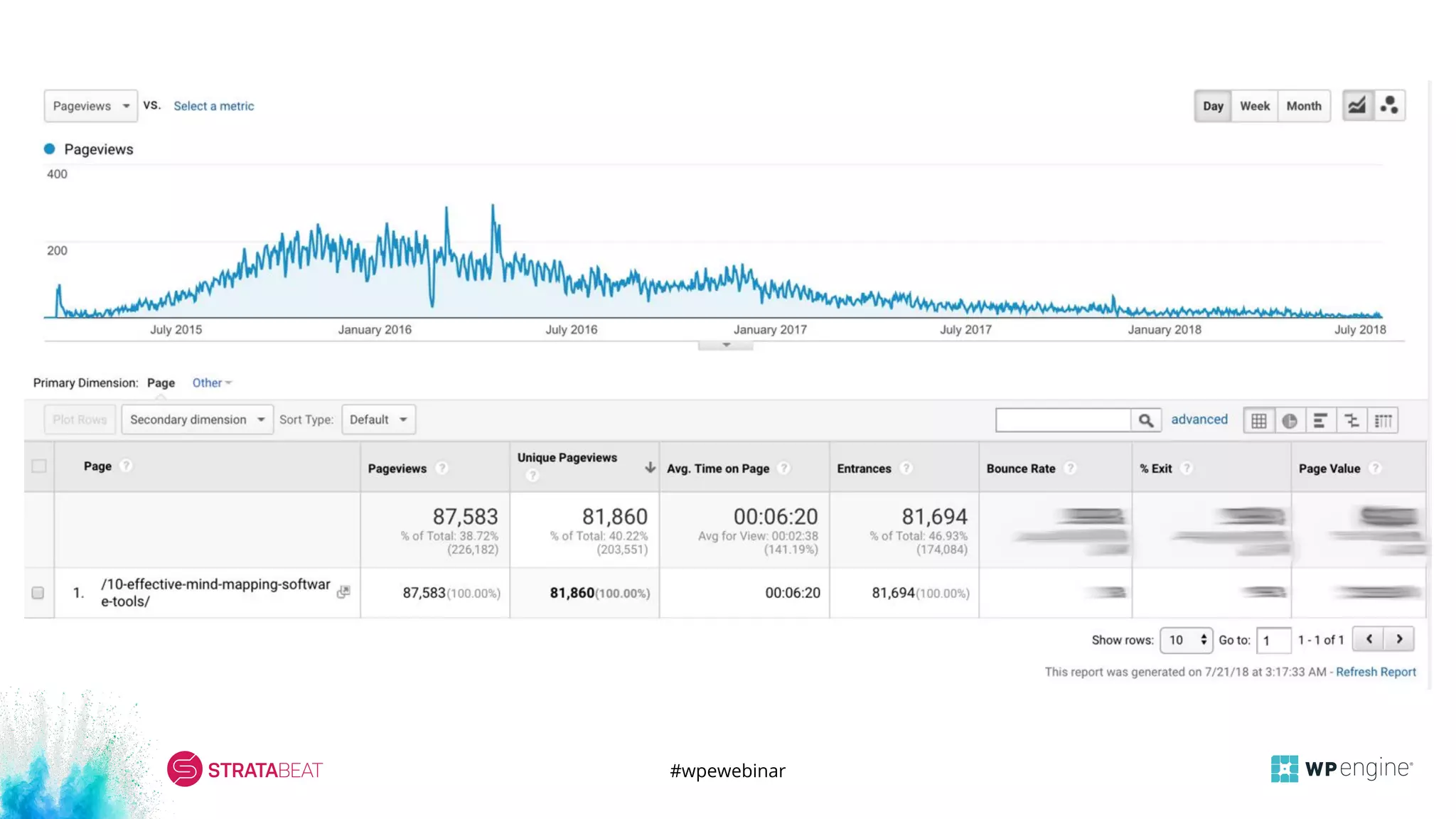Switch to motion chart icon
The height and width of the screenshot is (819, 1456).
1389,106
